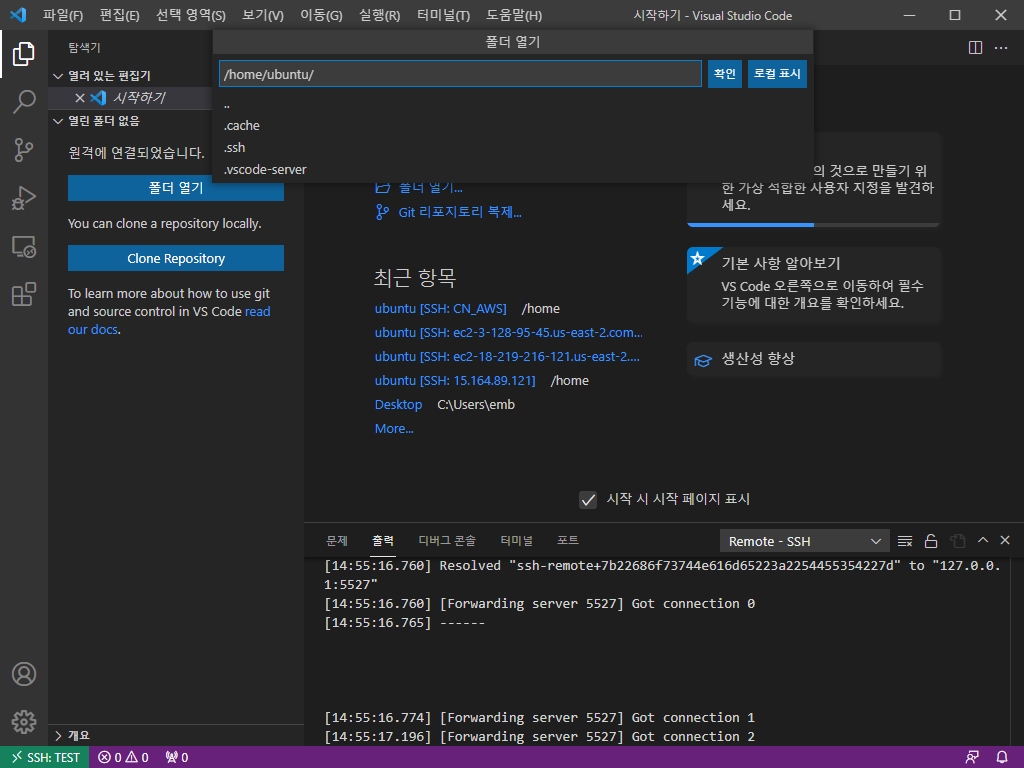Expand the 개요 outline section
The image size is (1024, 768).
58,736
